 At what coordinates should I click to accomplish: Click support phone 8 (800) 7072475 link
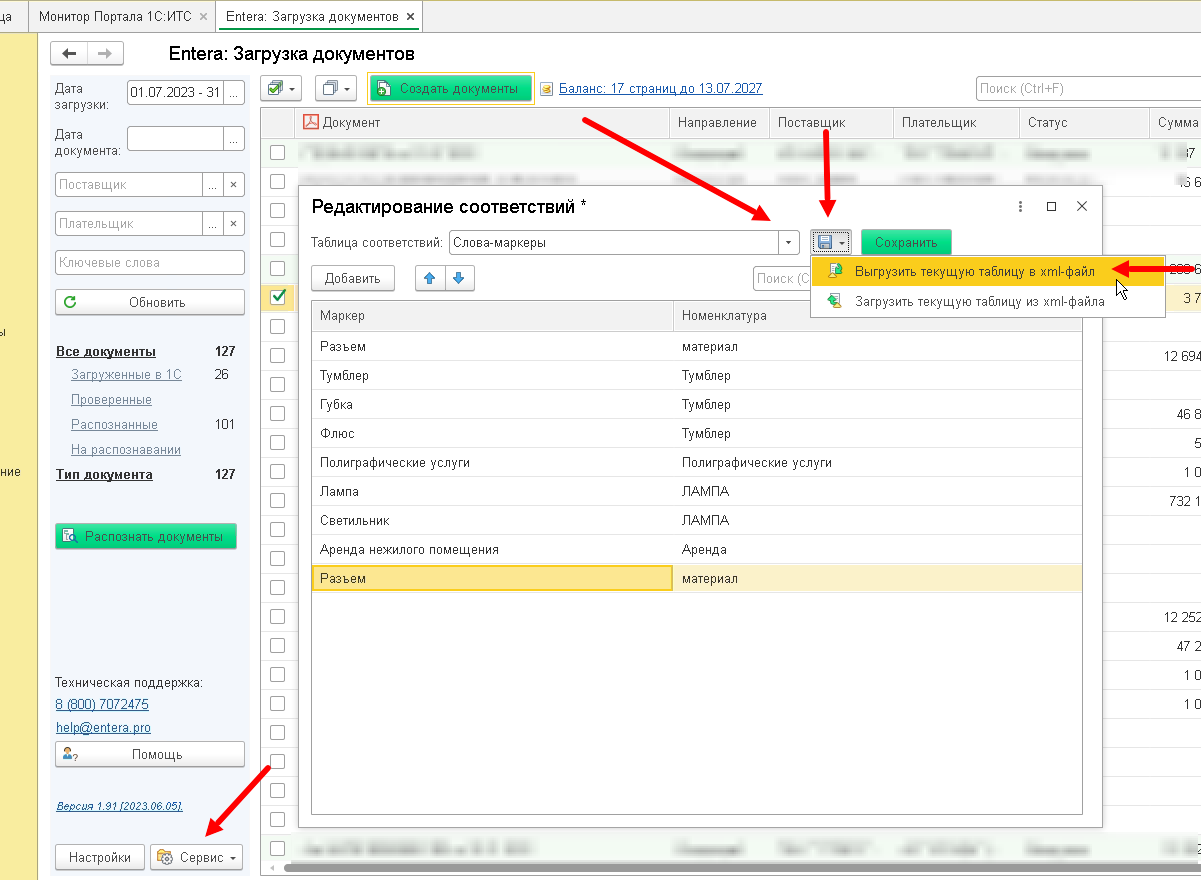pyautogui.click(x=102, y=705)
